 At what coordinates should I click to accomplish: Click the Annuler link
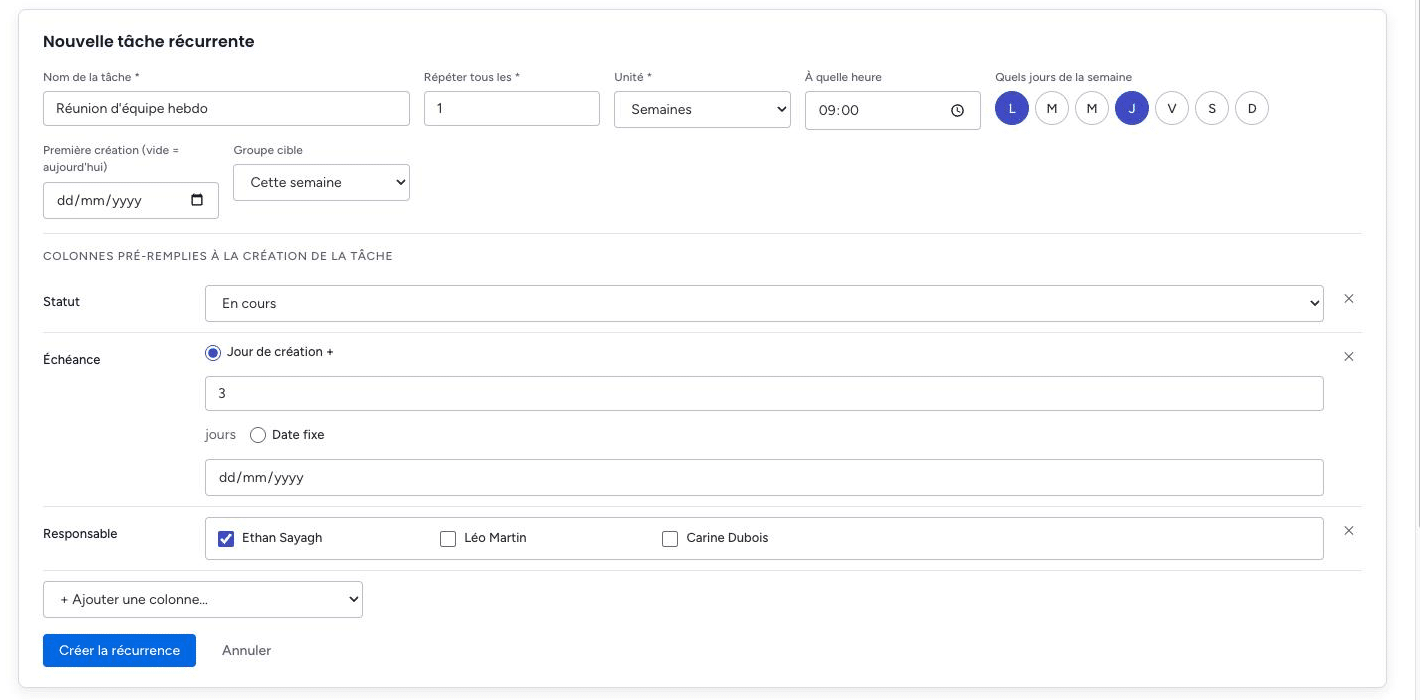pos(246,650)
